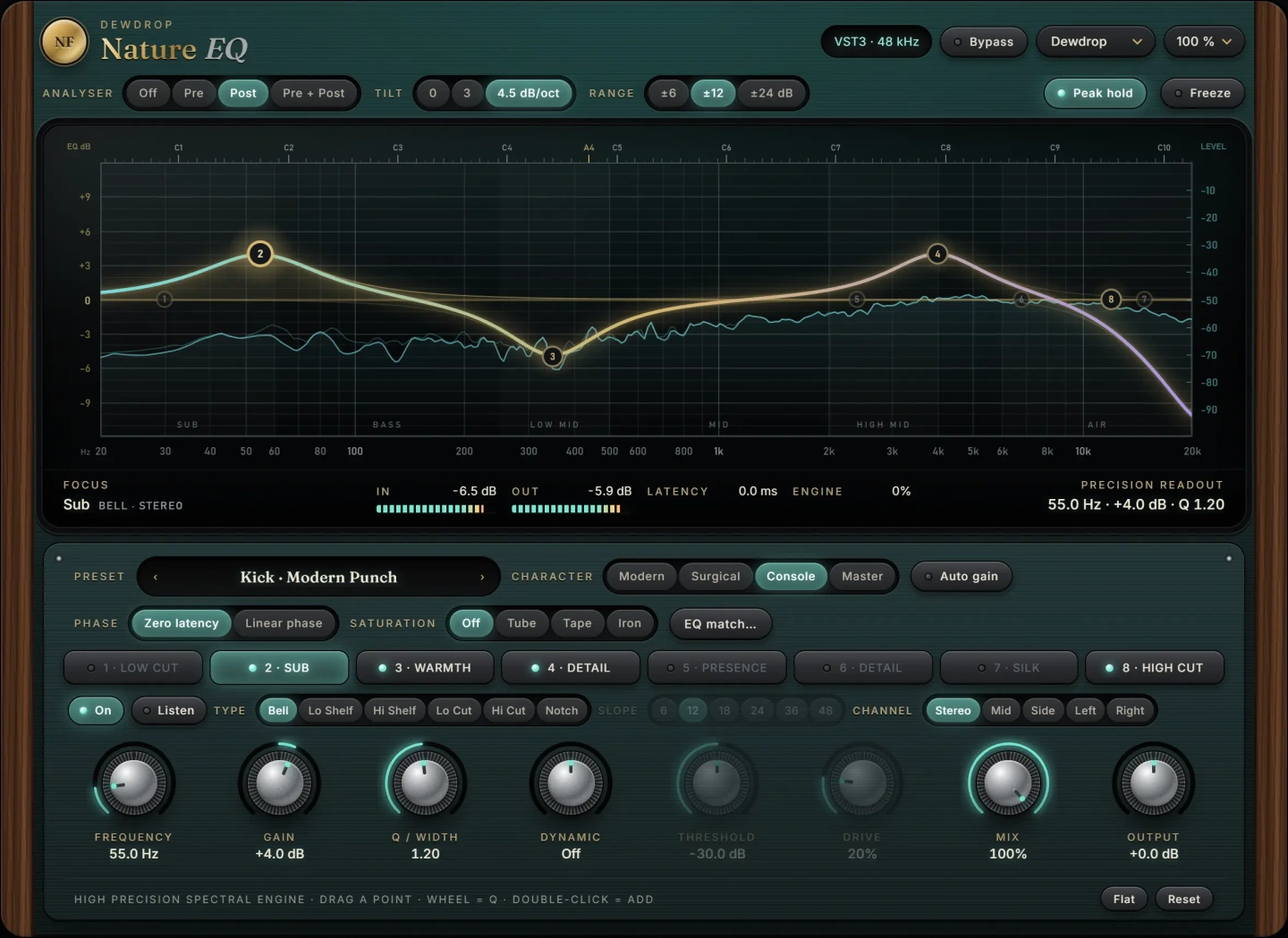Select EQ node 3 on the curve

point(553,357)
